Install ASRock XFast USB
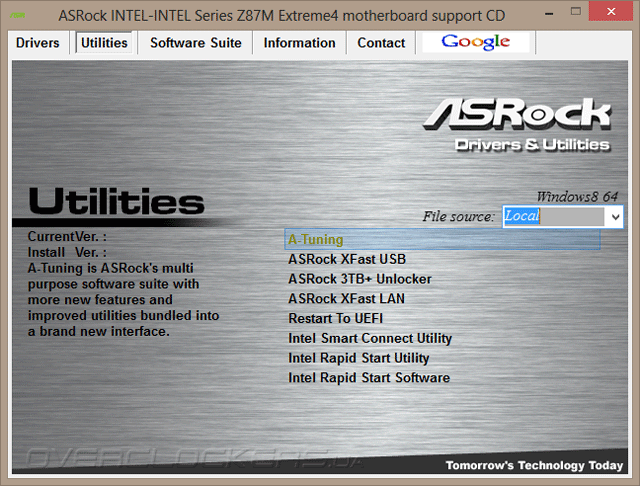 click(347, 260)
